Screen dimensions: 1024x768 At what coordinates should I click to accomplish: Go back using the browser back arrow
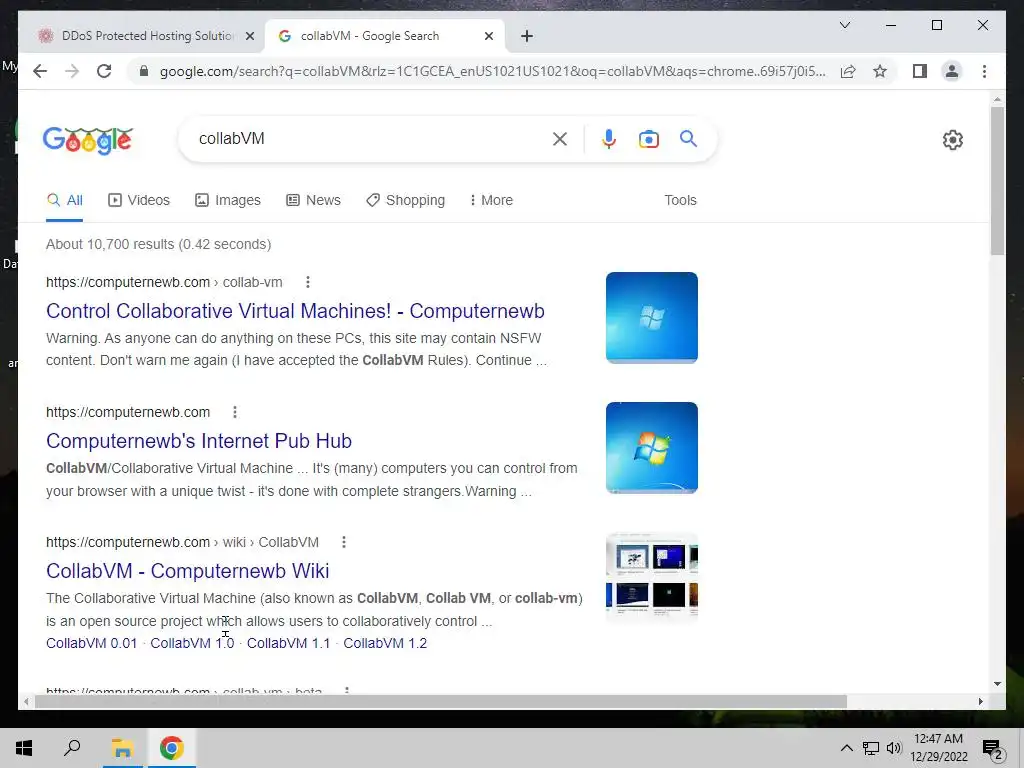point(40,71)
